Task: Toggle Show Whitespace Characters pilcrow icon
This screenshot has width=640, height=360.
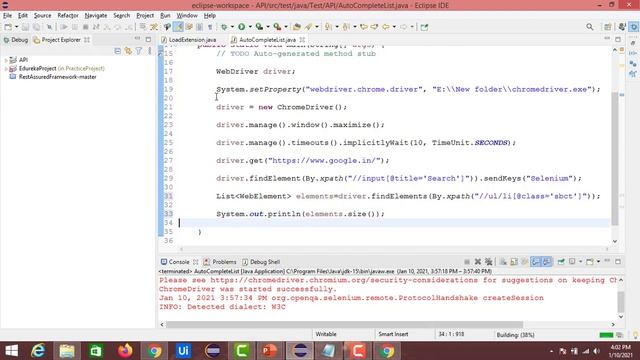Action: pos(210,27)
